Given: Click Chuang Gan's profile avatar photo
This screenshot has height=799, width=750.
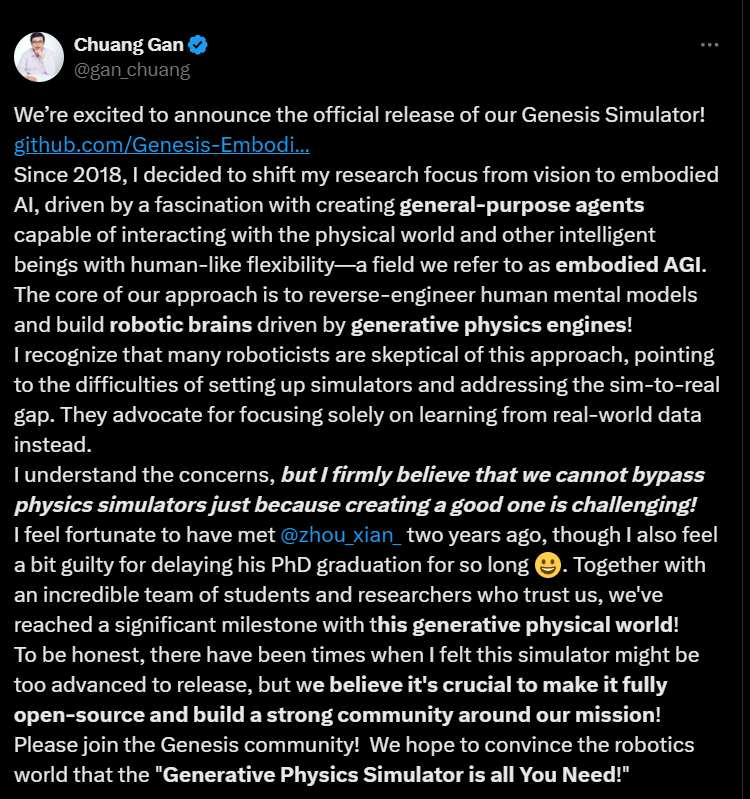Looking at the screenshot, I should (39, 57).
